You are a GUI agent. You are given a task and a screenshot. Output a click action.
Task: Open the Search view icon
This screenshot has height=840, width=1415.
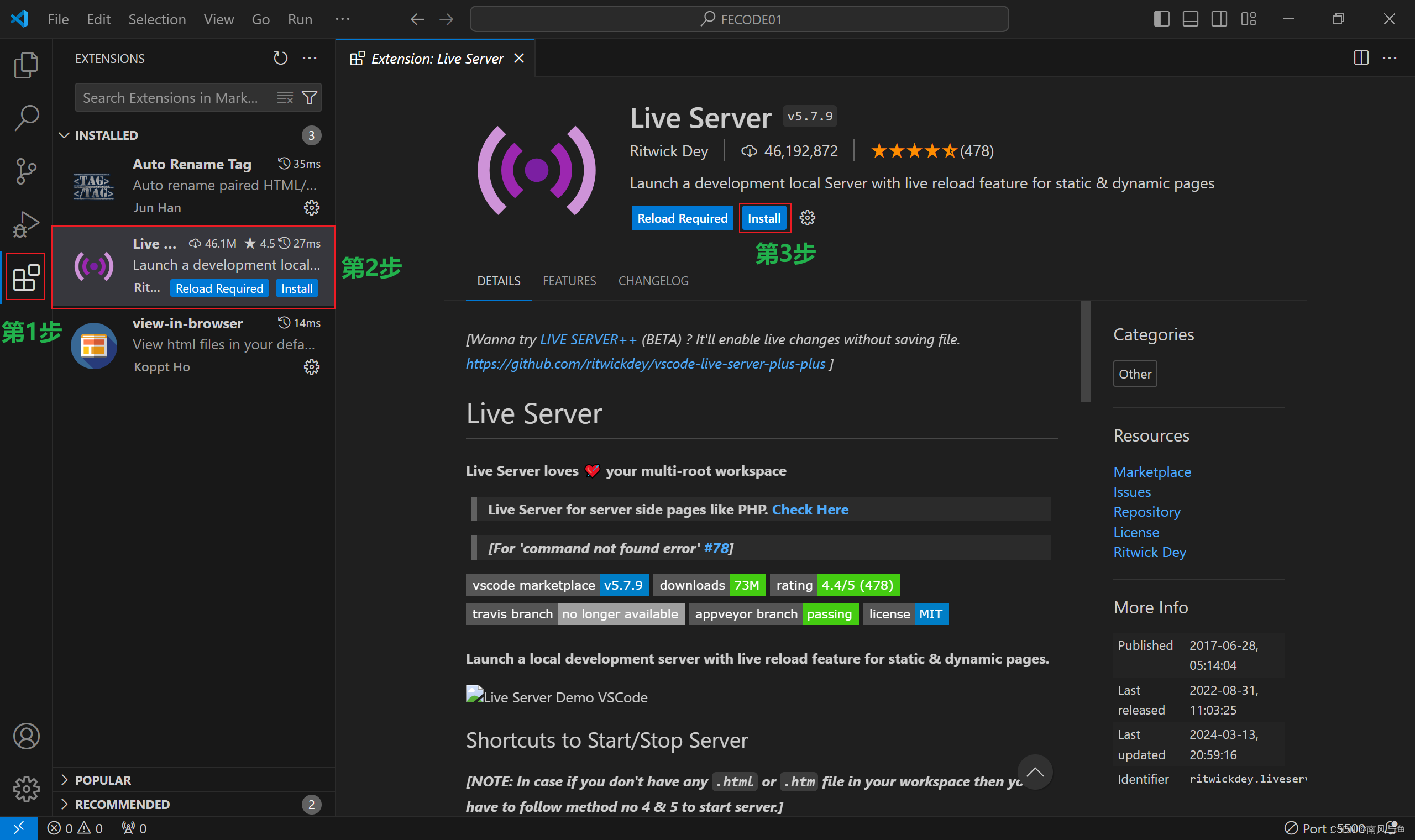tap(26, 117)
